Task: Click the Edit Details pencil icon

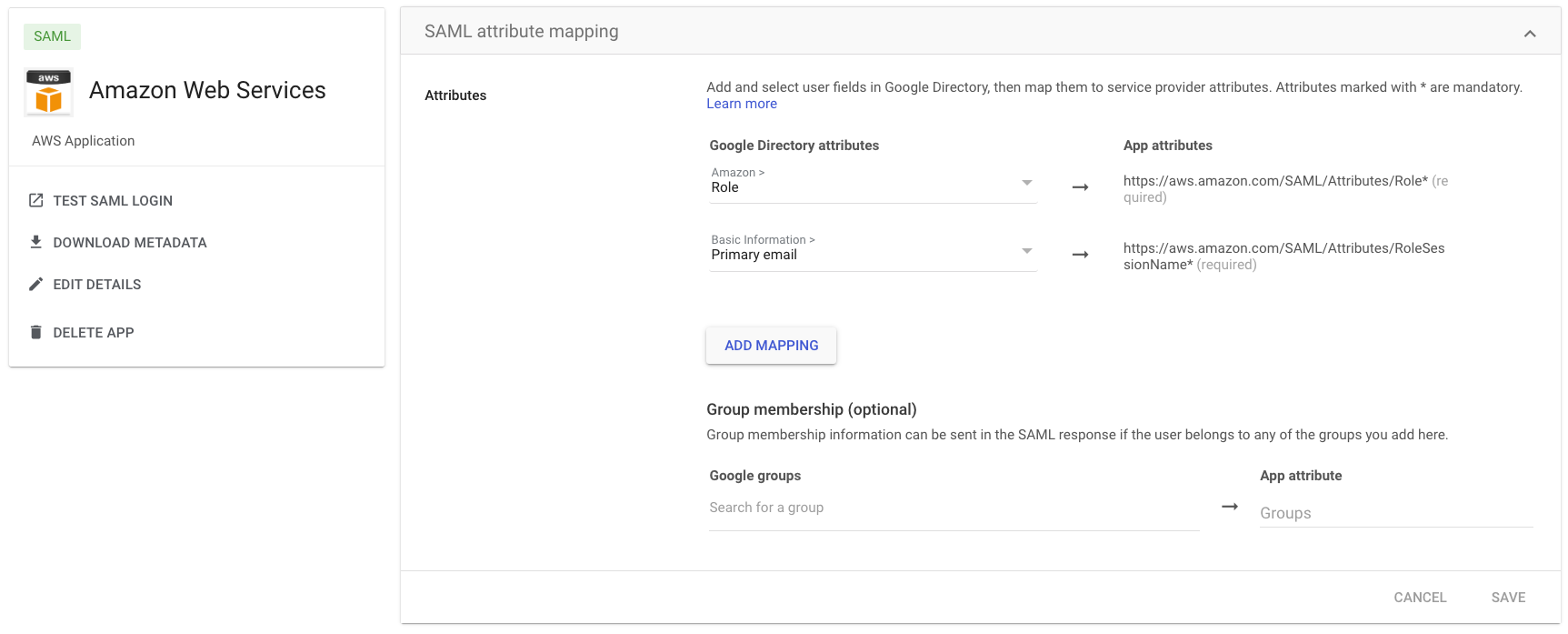Action: [36, 284]
